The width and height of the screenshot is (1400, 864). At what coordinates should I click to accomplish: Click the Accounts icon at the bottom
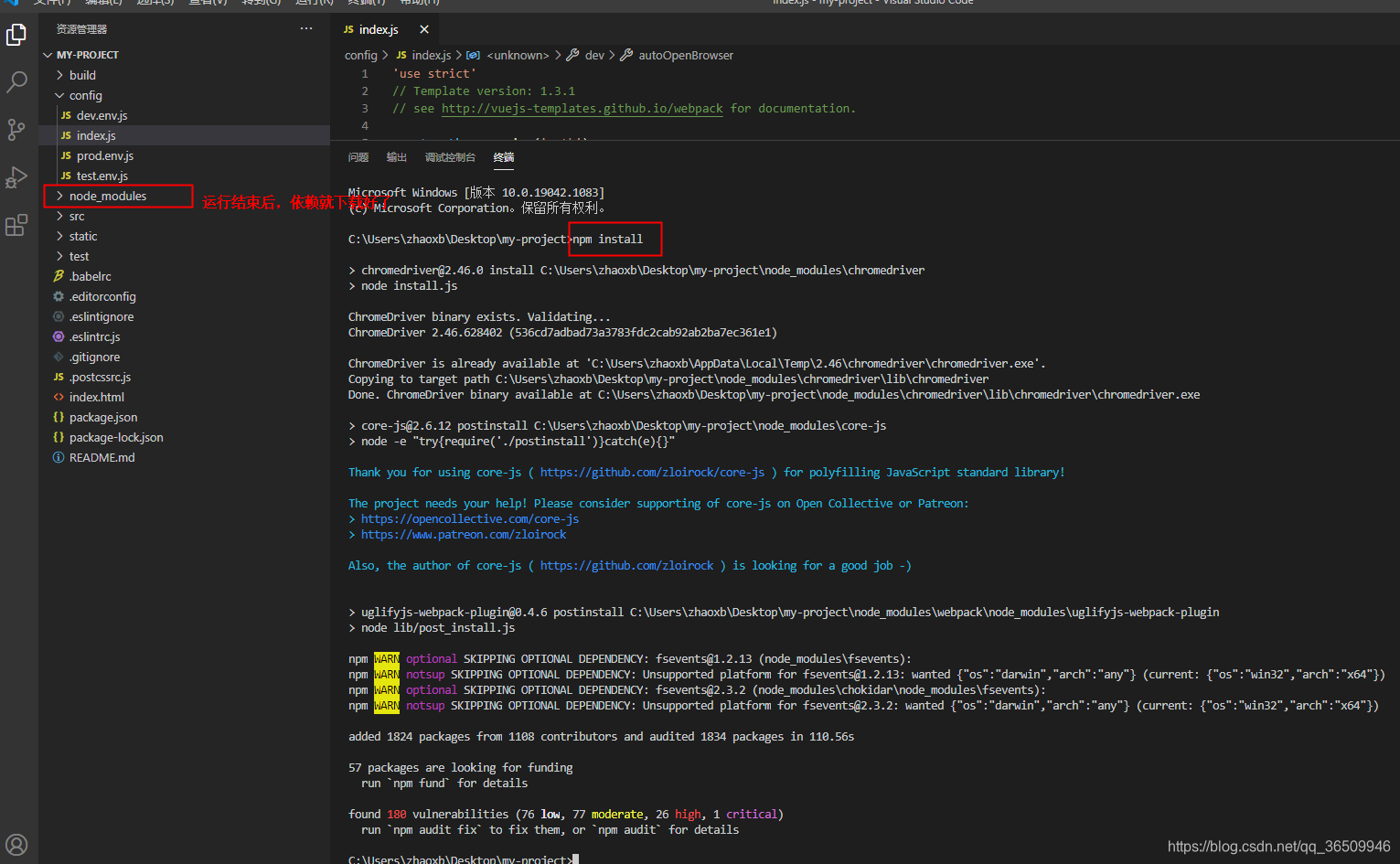pyautogui.click(x=16, y=844)
